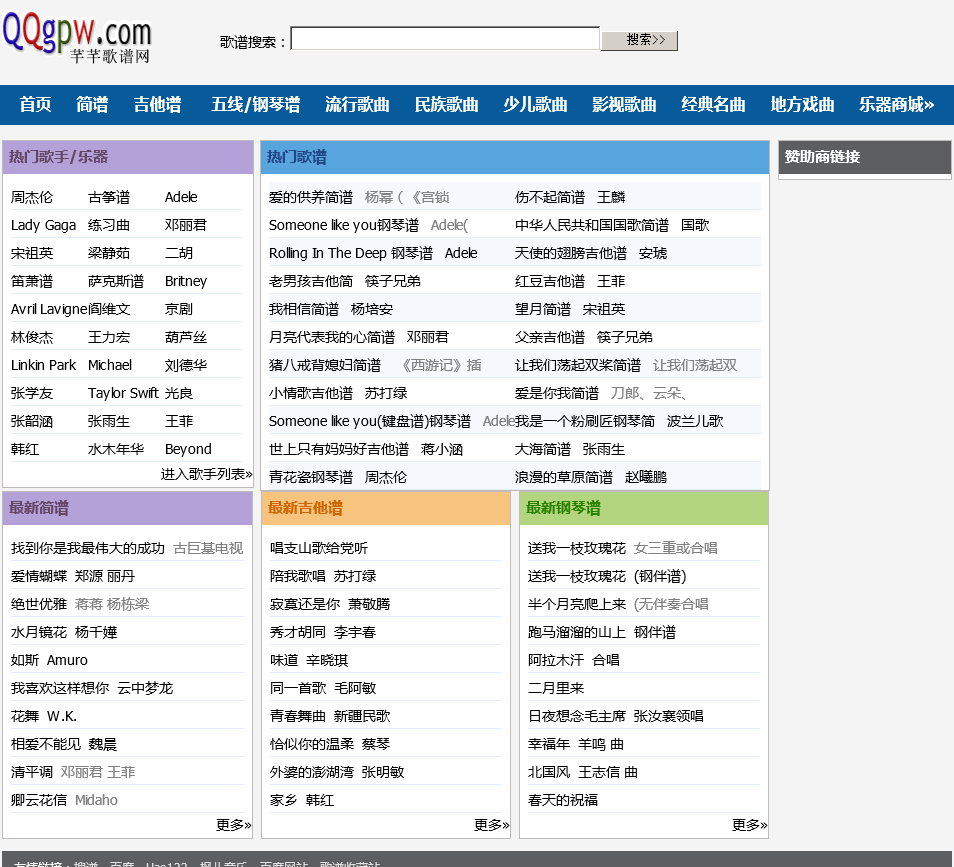Open 红豆吉他谱 score link
The image size is (954, 867).
click(549, 281)
